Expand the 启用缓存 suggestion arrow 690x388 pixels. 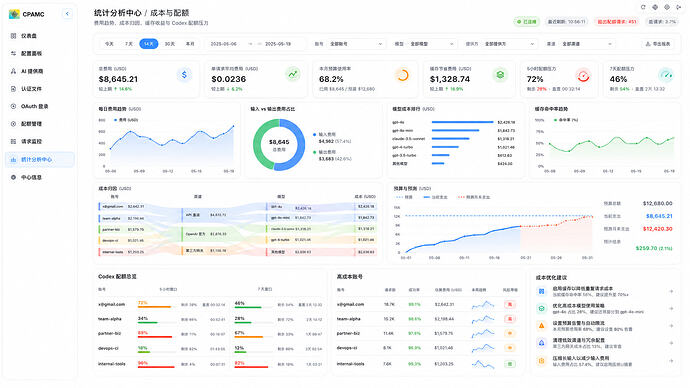point(671,291)
